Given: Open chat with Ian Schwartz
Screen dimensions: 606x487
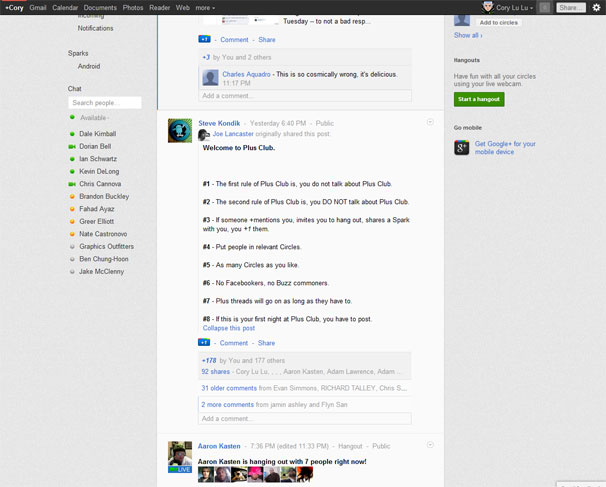Looking at the screenshot, I should (98, 159).
